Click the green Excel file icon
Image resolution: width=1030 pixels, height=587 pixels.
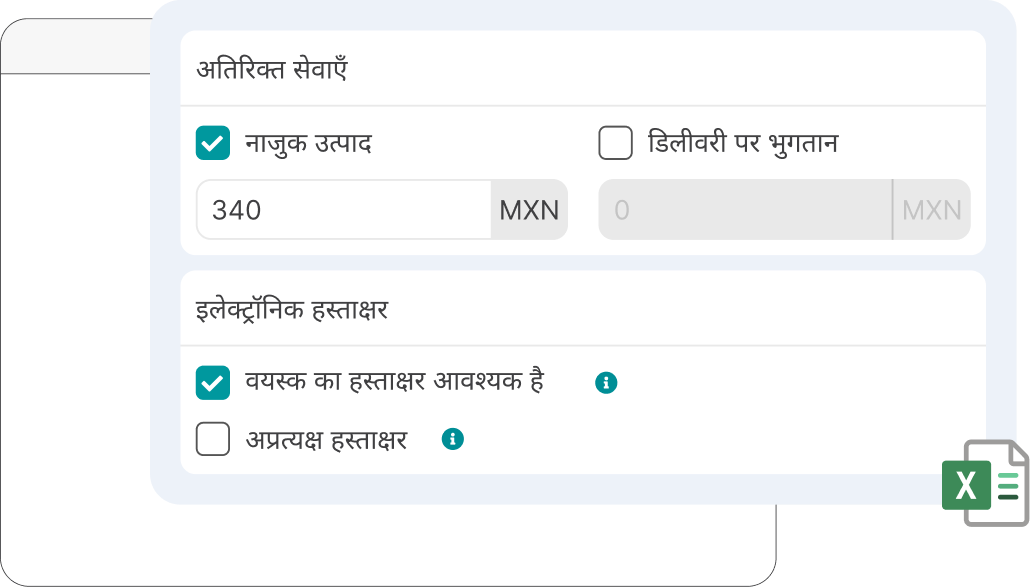click(x=984, y=483)
